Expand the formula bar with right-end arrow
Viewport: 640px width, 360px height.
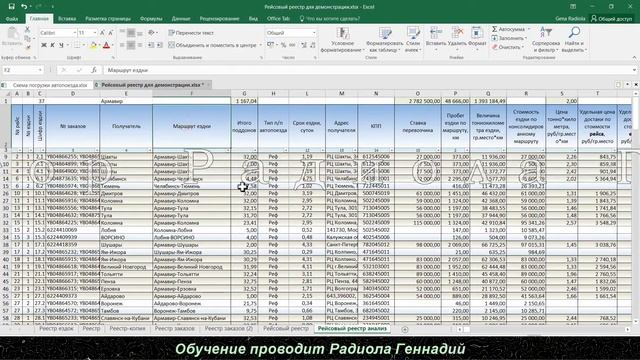[x=634, y=70]
